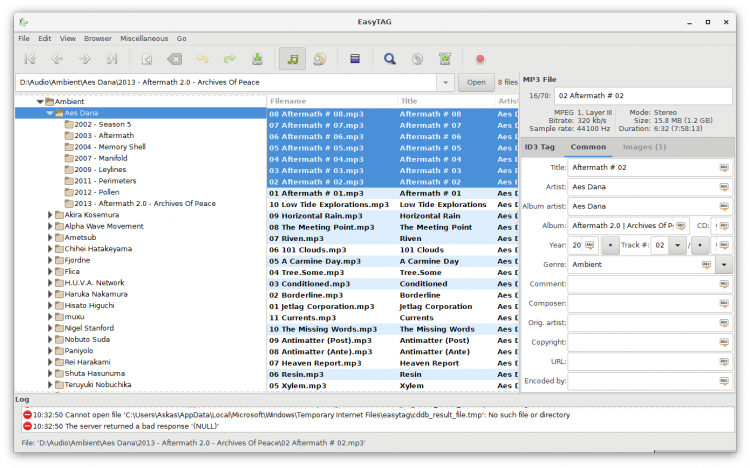Click the Open button beside the path
This screenshot has width=750, height=468.
(476, 82)
